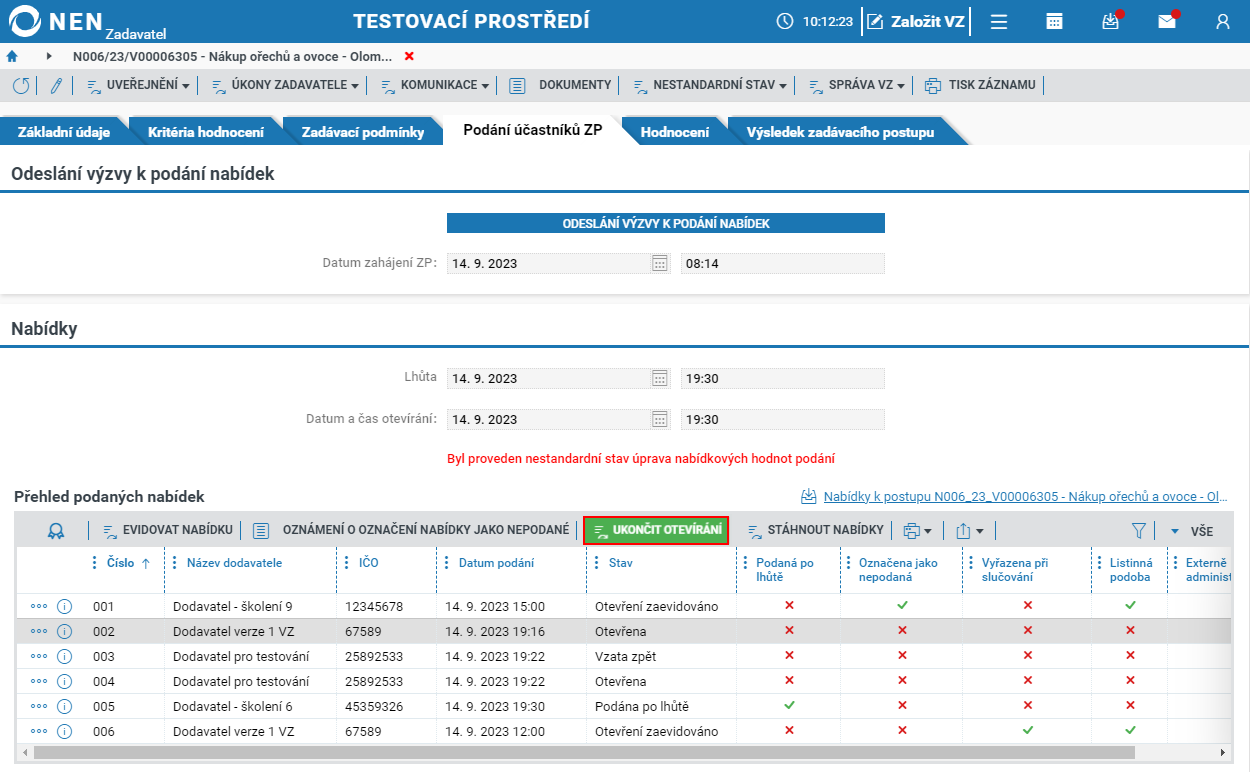Open row actions dots for offer 001

[39, 606]
